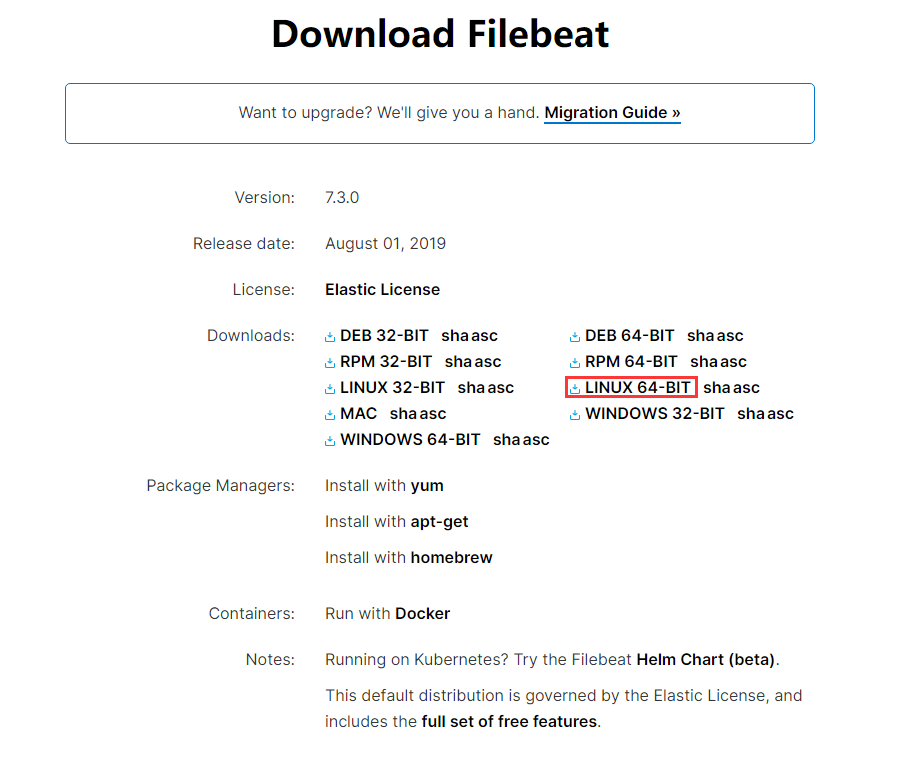Screen dimensions: 912x758
Task: Click the download icon beside WINDOWS 64-BIT
Action: [x=331, y=439]
